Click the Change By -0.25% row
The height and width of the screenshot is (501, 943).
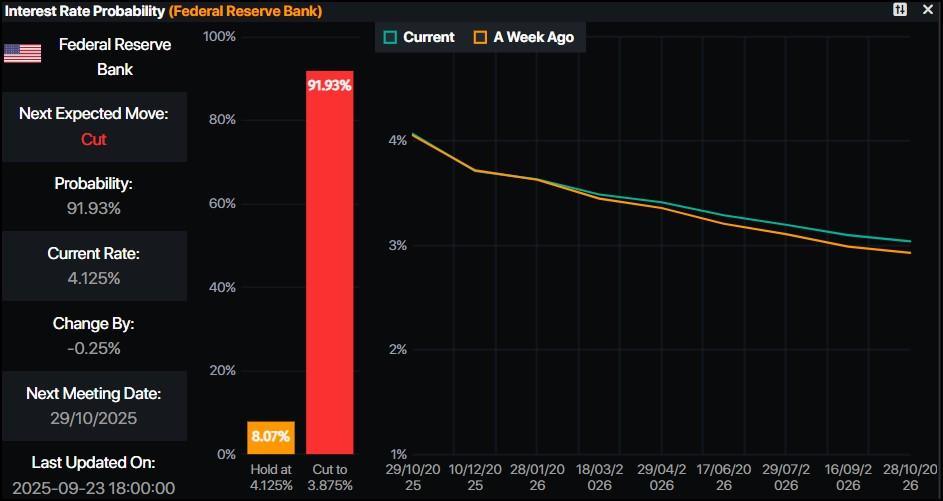tap(94, 336)
